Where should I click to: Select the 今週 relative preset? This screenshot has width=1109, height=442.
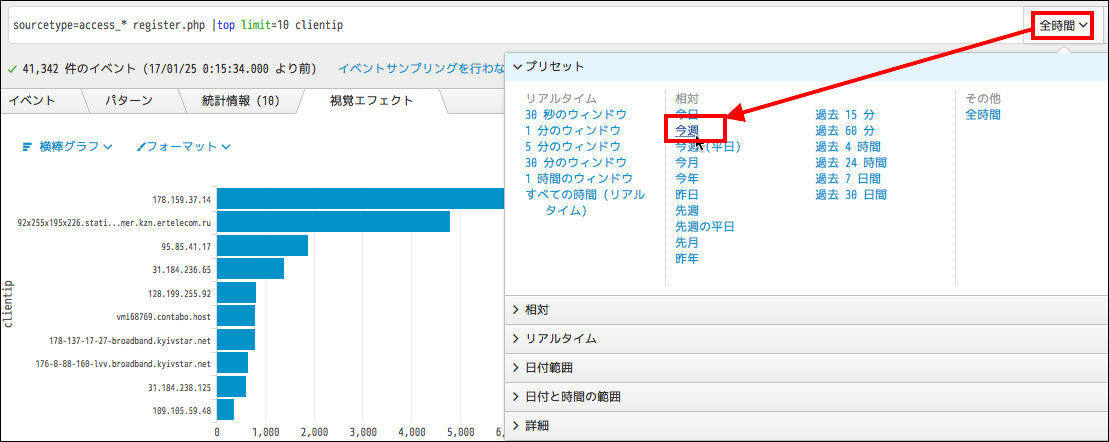click(687, 130)
